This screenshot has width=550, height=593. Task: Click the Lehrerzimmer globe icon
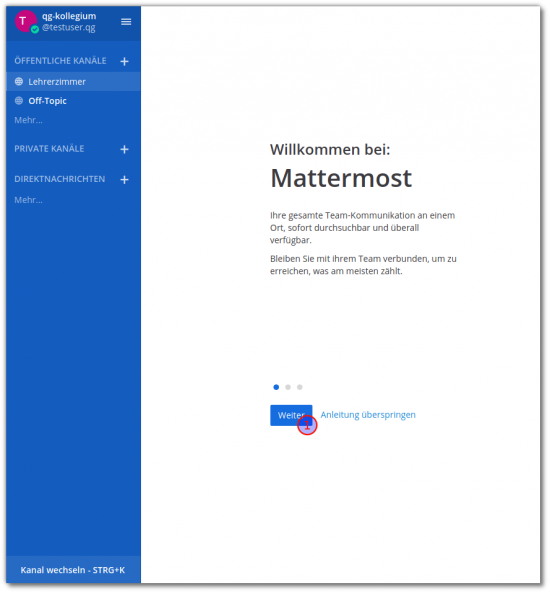[x=19, y=81]
